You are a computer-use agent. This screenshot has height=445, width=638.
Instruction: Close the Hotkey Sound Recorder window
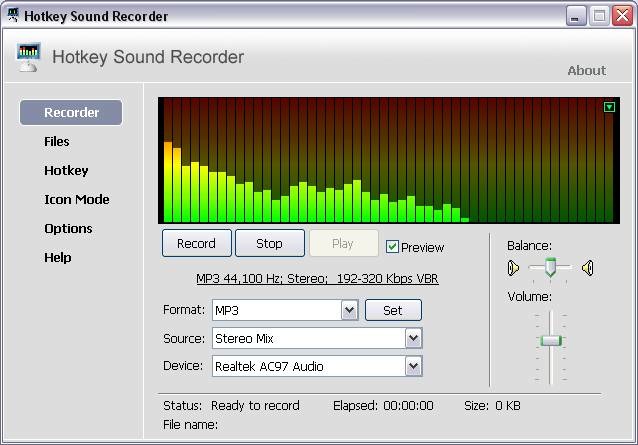point(623,16)
